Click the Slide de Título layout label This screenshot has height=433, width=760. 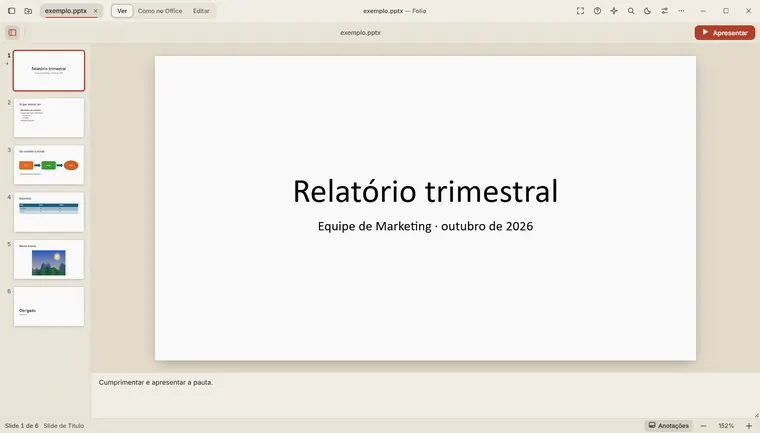(63, 425)
